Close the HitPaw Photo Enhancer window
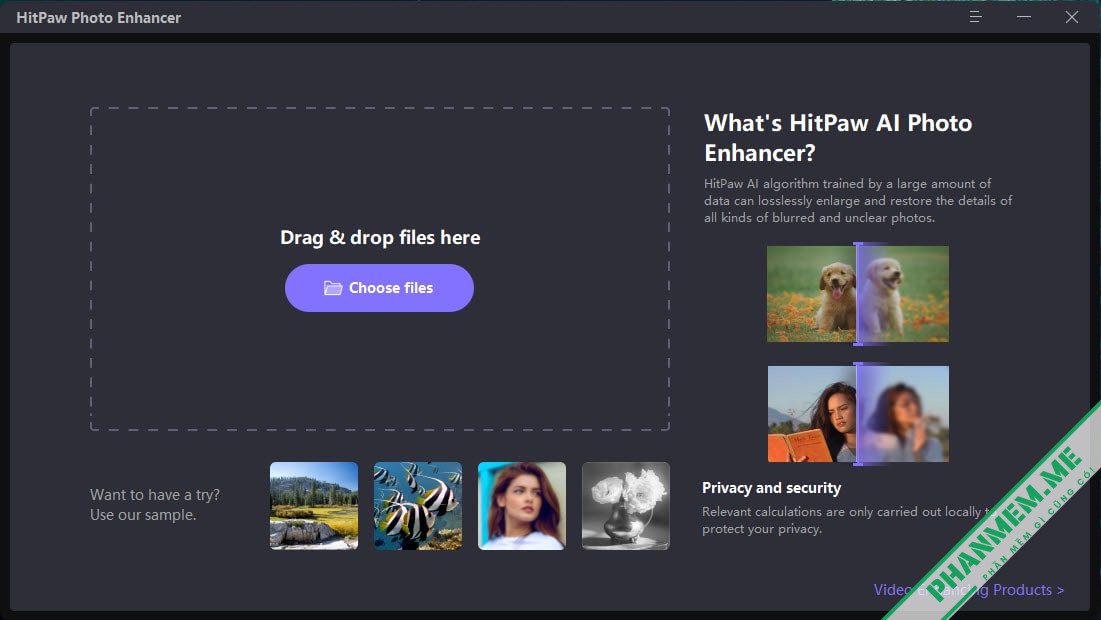 pyautogui.click(x=1072, y=17)
